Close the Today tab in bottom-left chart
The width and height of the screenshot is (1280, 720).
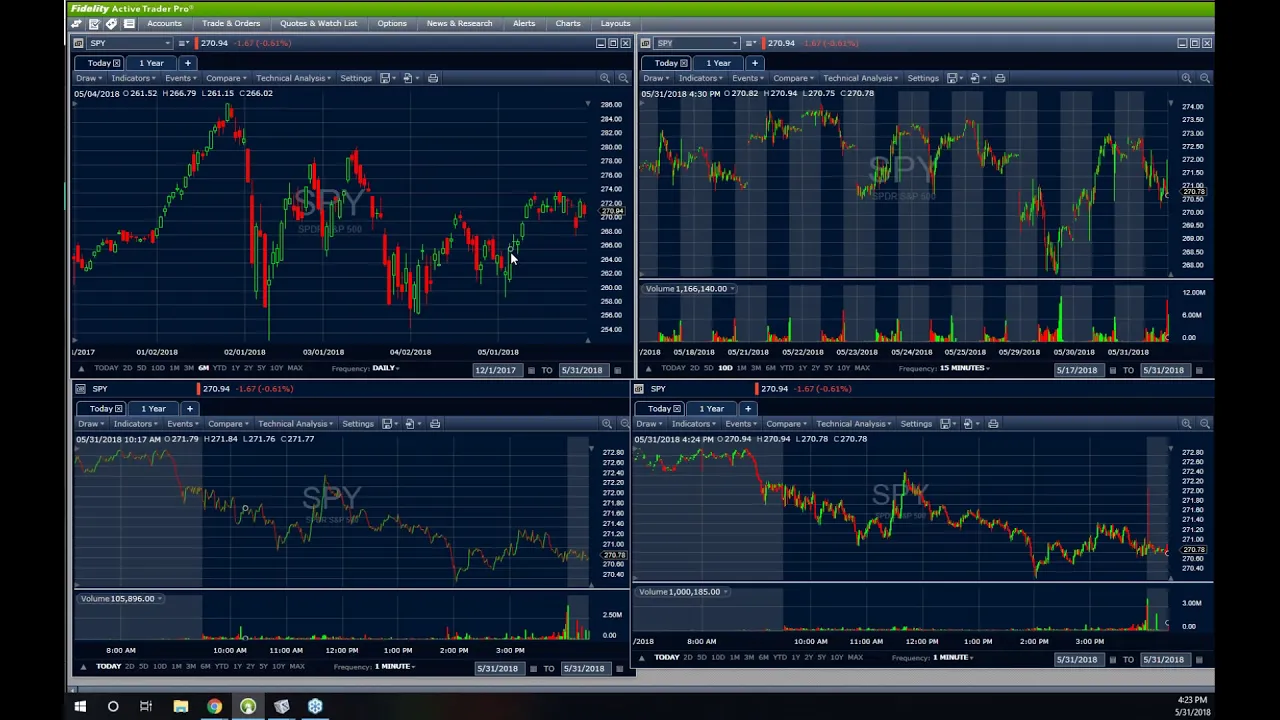coord(118,409)
